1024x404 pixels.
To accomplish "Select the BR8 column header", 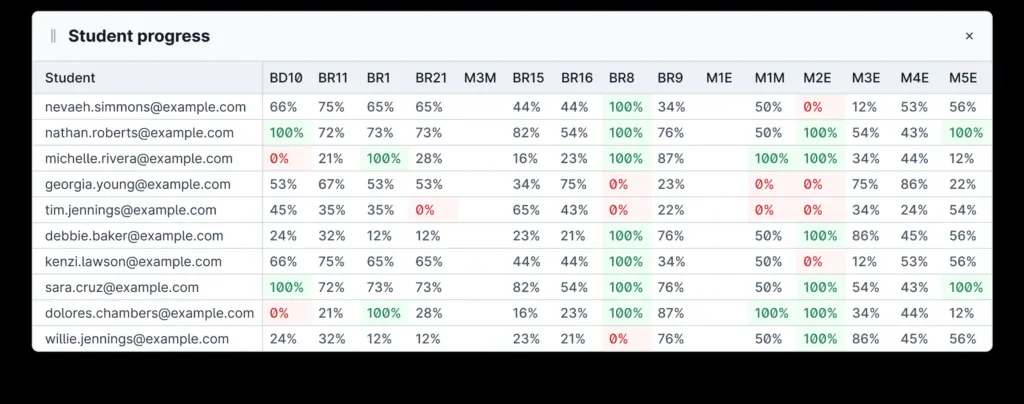I will pyautogui.click(x=621, y=78).
